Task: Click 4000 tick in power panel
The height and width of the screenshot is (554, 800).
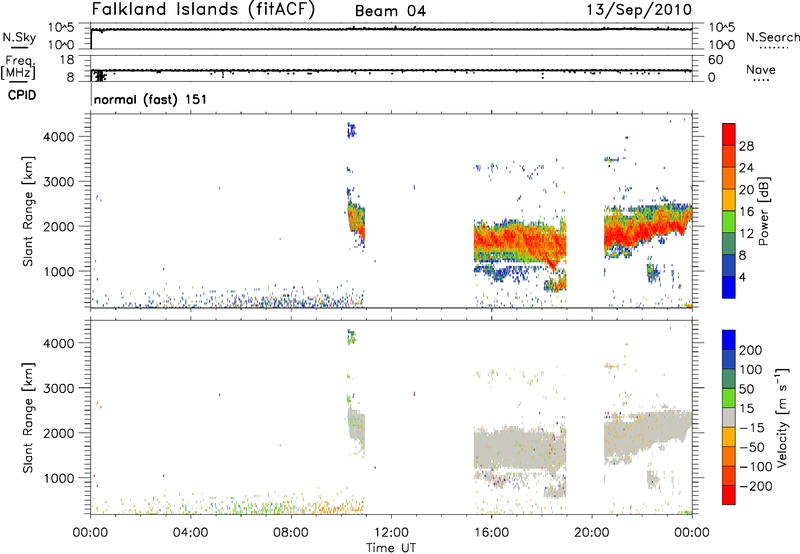Action: [59, 137]
